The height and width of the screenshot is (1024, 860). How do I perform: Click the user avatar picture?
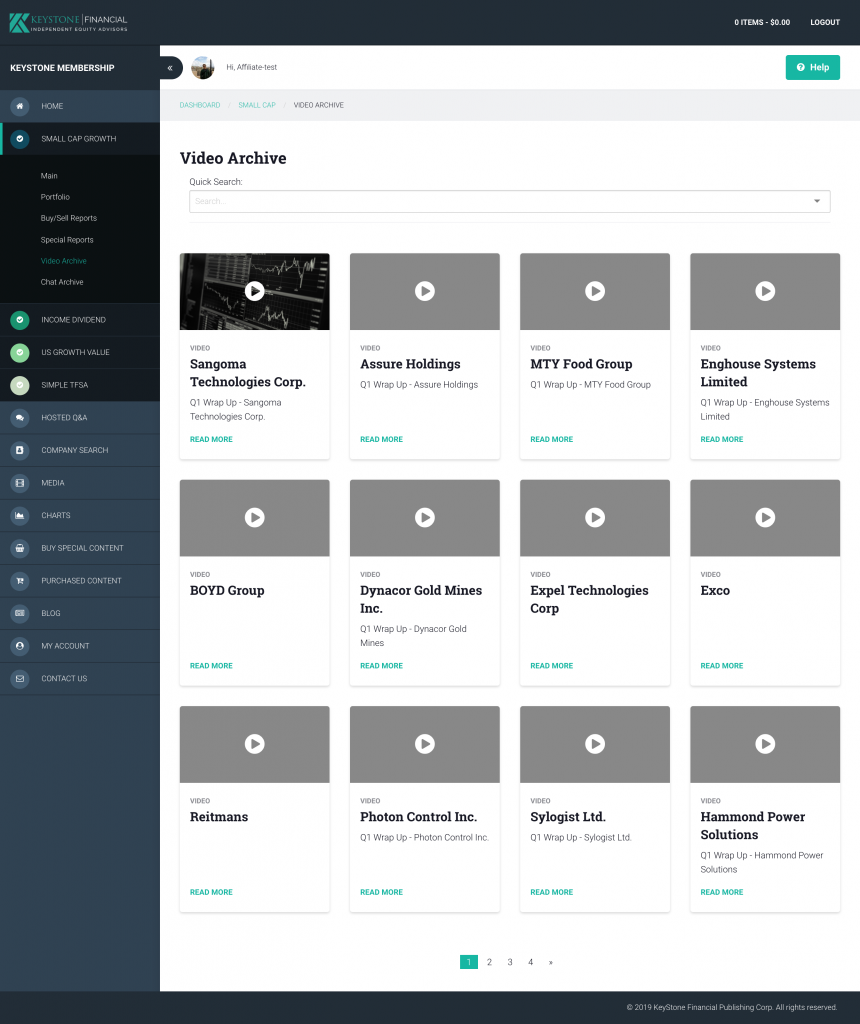(202, 68)
